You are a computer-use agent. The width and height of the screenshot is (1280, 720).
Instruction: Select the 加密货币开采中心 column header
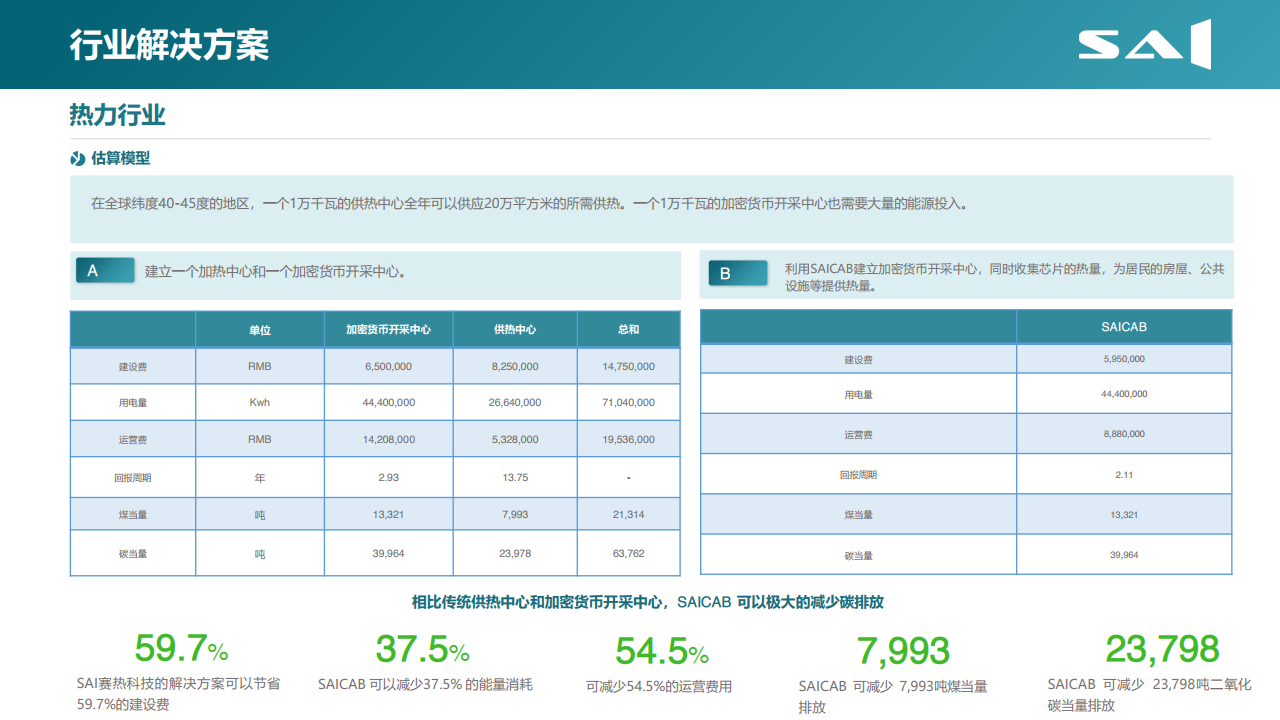tap(388, 329)
